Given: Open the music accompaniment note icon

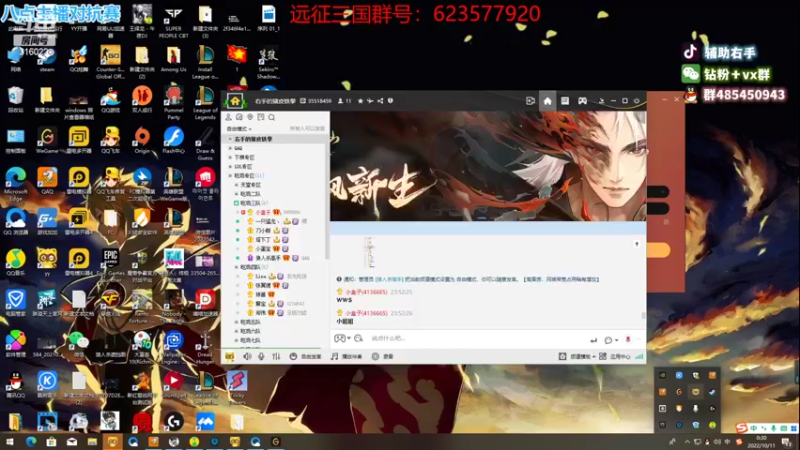Looking at the screenshot, I should [x=335, y=356].
